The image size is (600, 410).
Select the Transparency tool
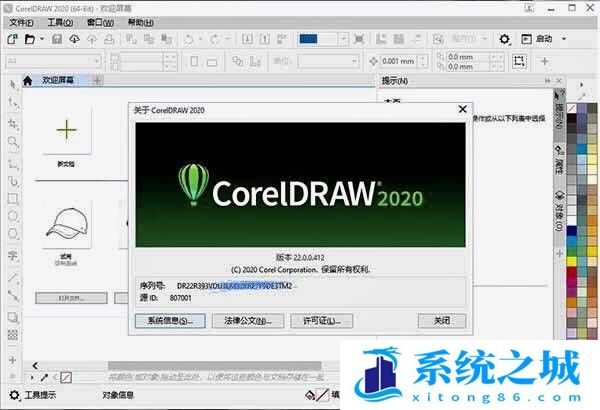point(13,335)
